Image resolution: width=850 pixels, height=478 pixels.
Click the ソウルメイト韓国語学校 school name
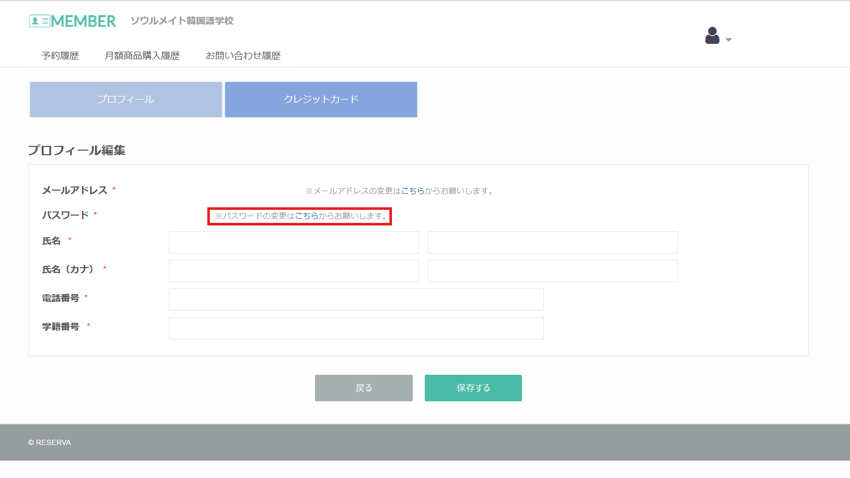pos(181,21)
